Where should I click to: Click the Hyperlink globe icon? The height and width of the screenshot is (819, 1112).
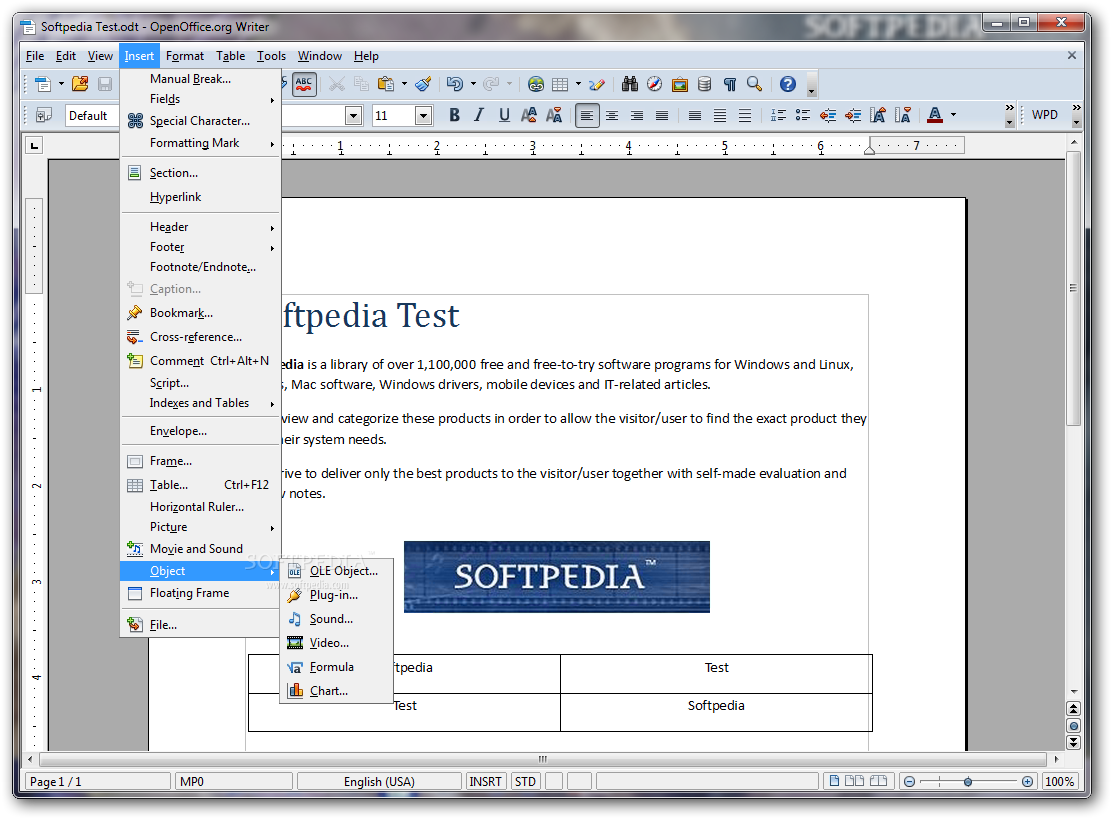click(536, 84)
